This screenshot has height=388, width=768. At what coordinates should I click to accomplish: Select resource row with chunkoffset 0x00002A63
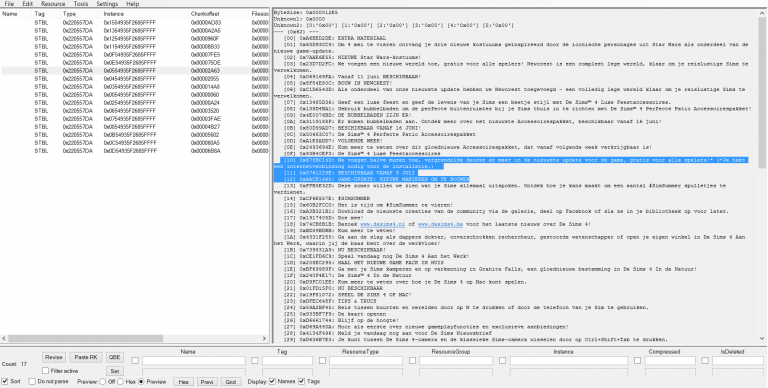coord(135,71)
